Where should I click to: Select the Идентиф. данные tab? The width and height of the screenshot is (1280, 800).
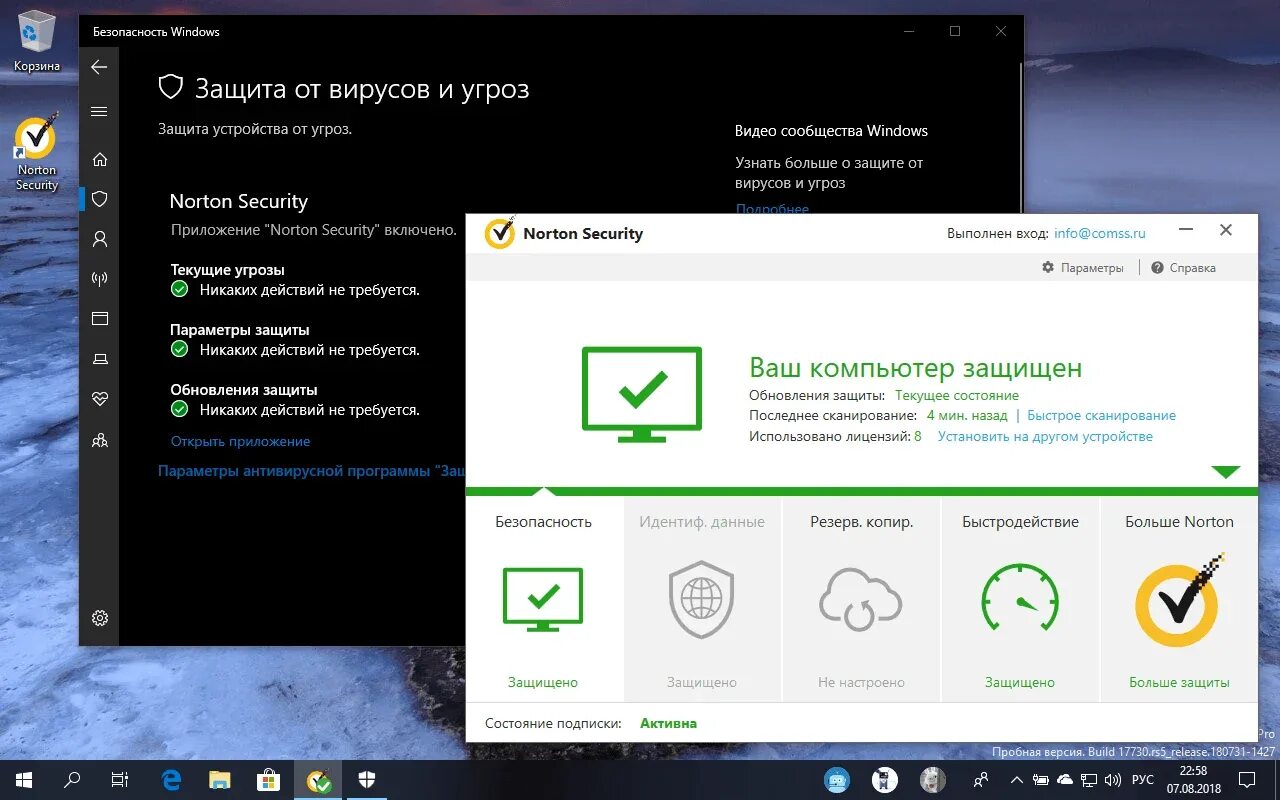(x=702, y=522)
